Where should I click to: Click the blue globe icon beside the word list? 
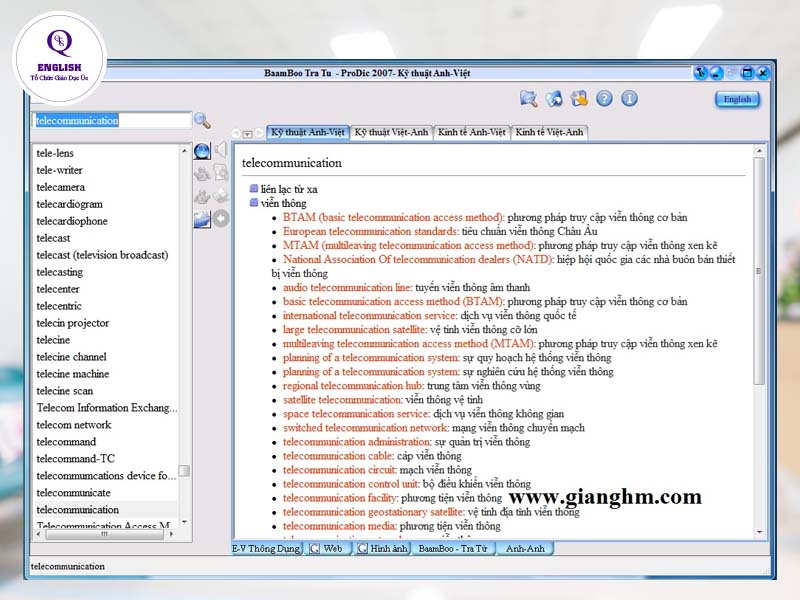click(x=202, y=151)
